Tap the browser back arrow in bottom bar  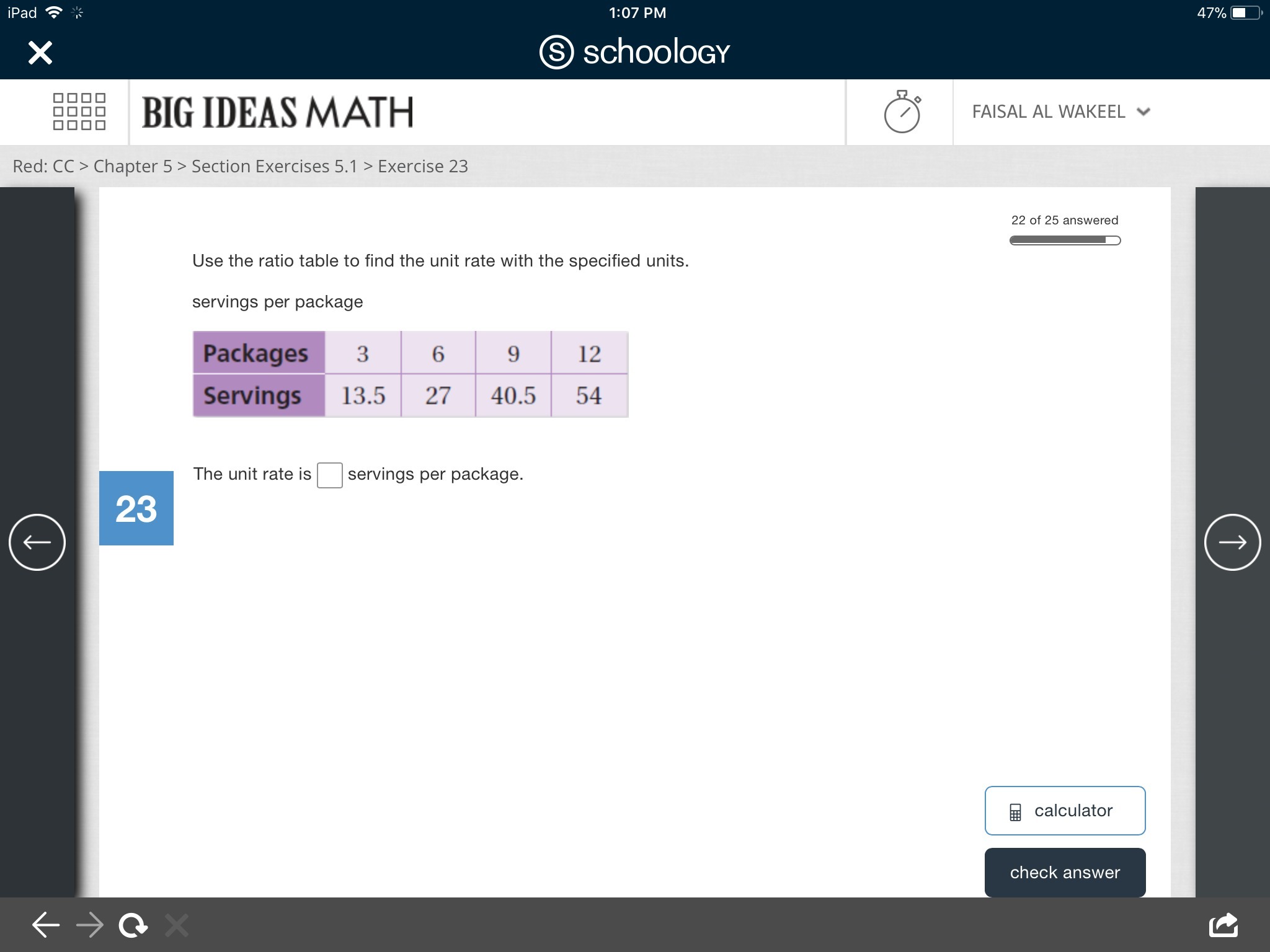point(46,925)
